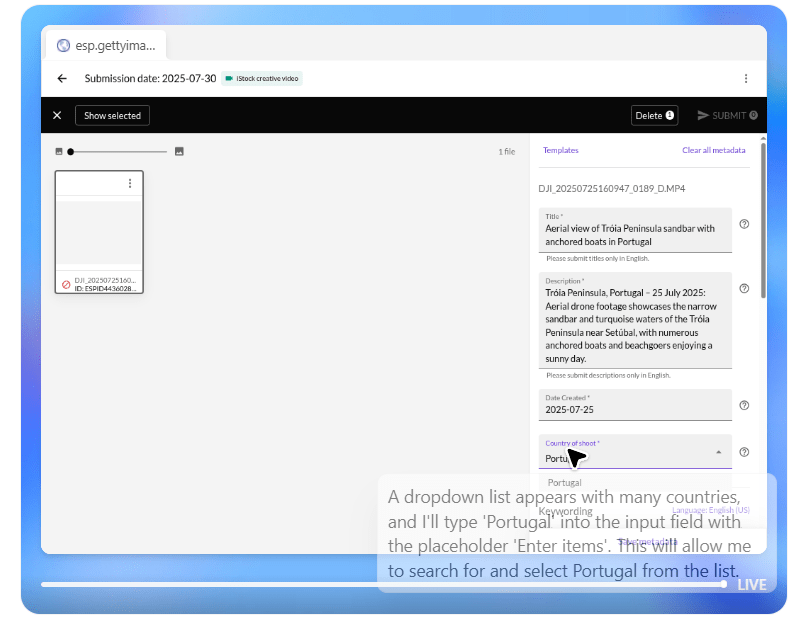Click the large thumbnail size icon
Screen dimensions: 796x620
coord(179,152)
